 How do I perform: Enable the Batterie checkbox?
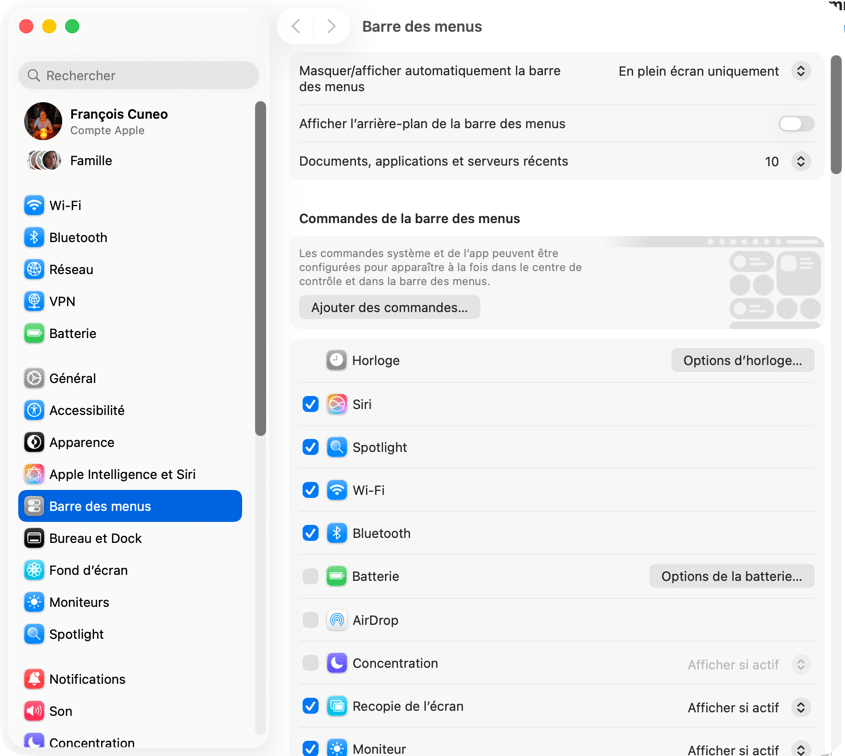[310, 576]
